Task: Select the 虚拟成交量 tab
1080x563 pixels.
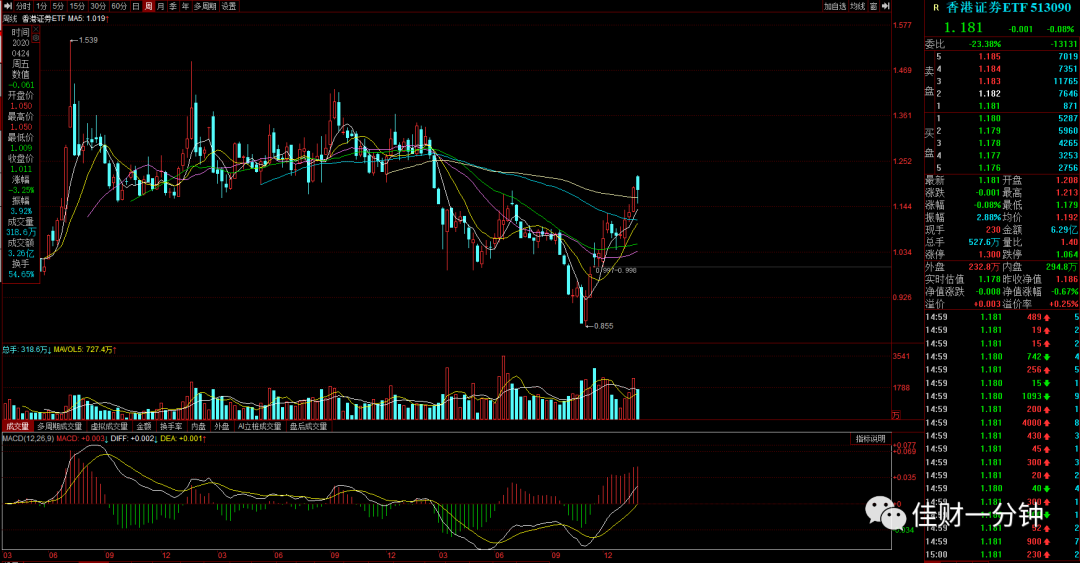Action: pyautogui.click(x=110, y=427)
